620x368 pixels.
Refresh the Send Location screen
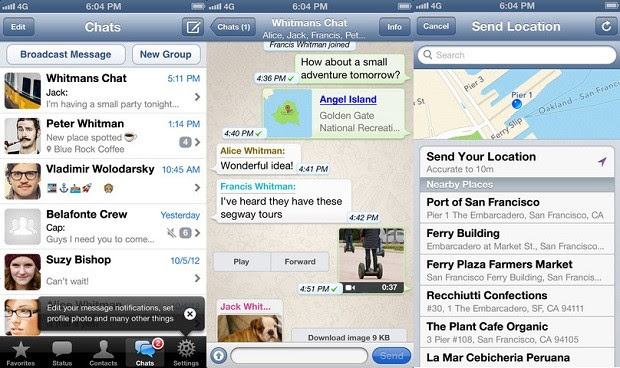pyautogui.click(x=606, y=26)
